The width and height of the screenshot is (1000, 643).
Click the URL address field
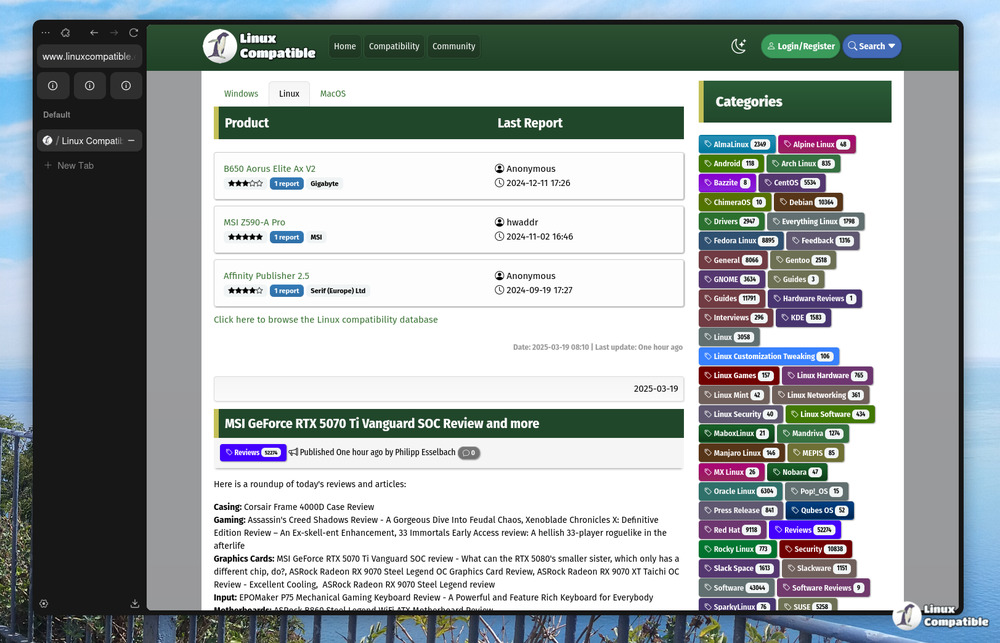point(91,57)
